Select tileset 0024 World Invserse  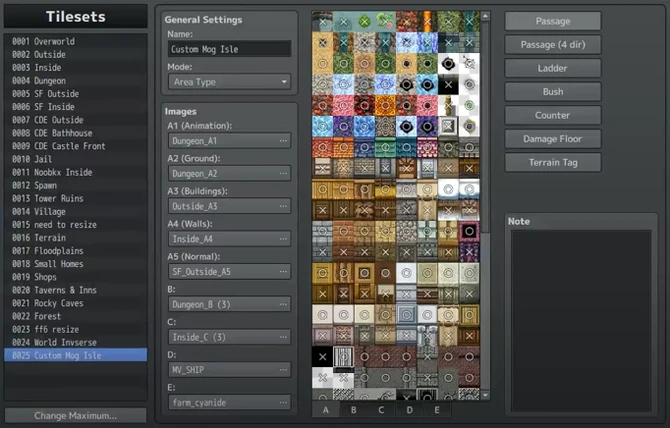click(x=76, y=343)
